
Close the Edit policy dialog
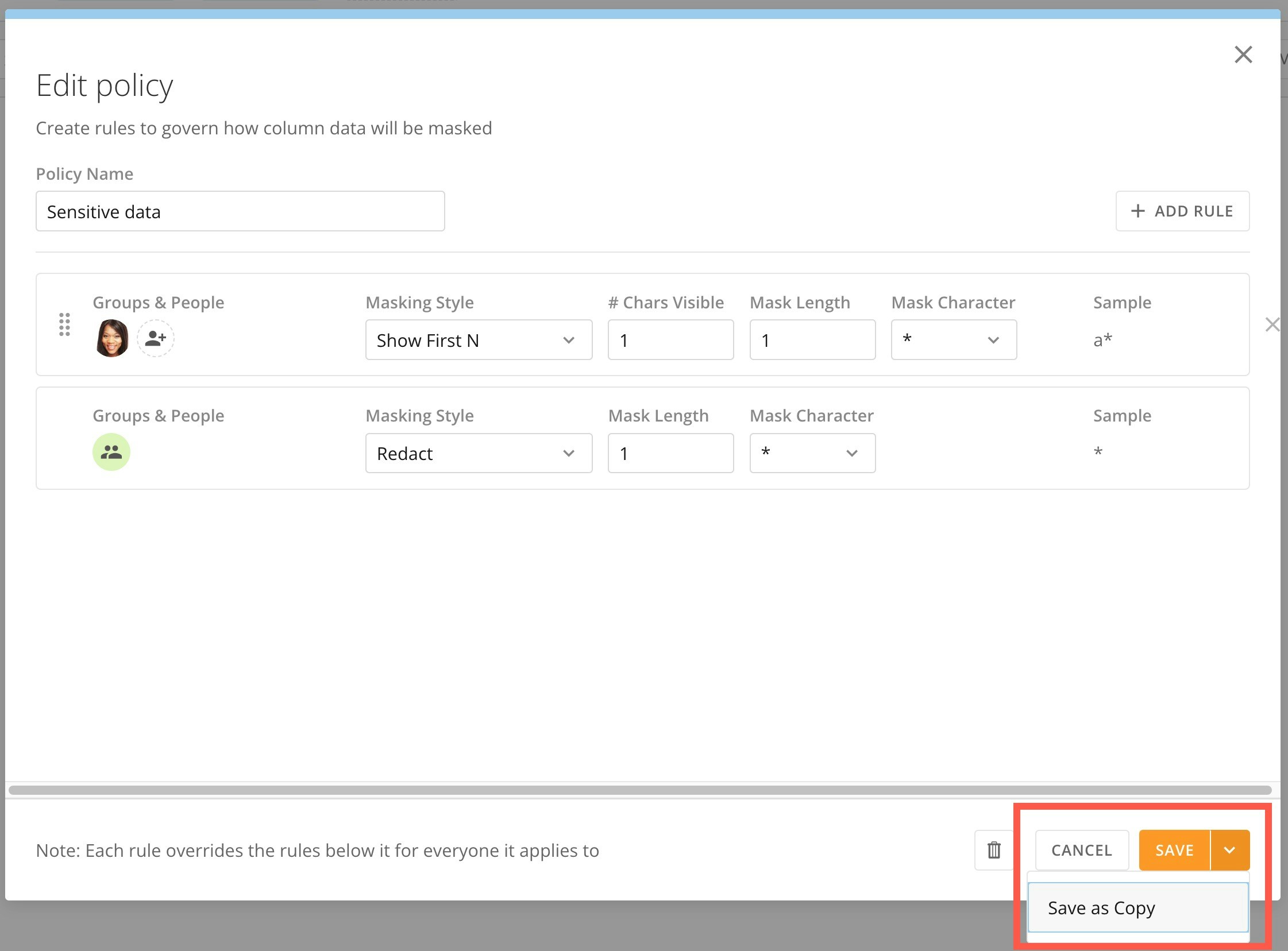(x=1243, y=55)
